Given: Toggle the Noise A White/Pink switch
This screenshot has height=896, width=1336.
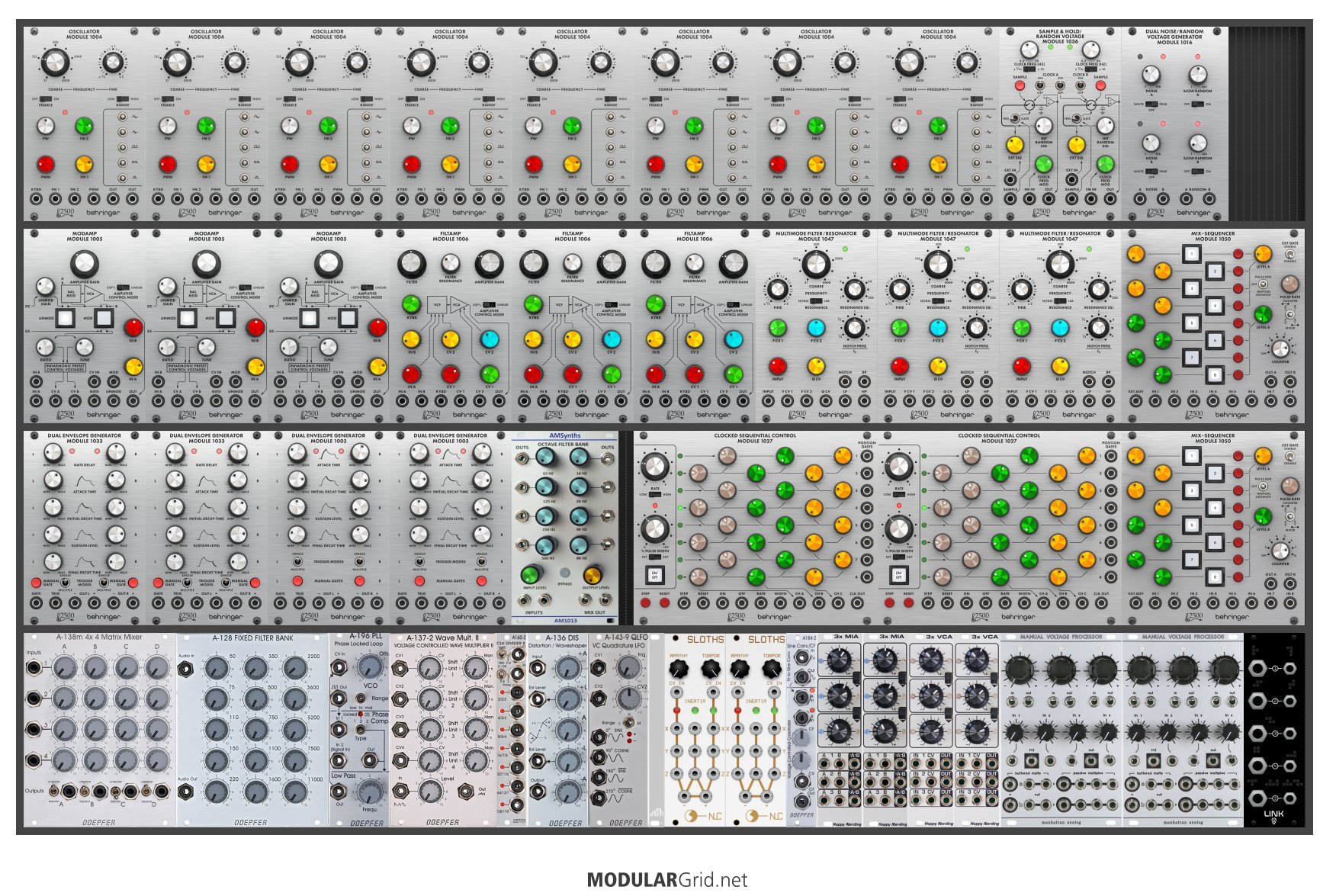Looking at the screenshot, I should (x=1152, y=104).
